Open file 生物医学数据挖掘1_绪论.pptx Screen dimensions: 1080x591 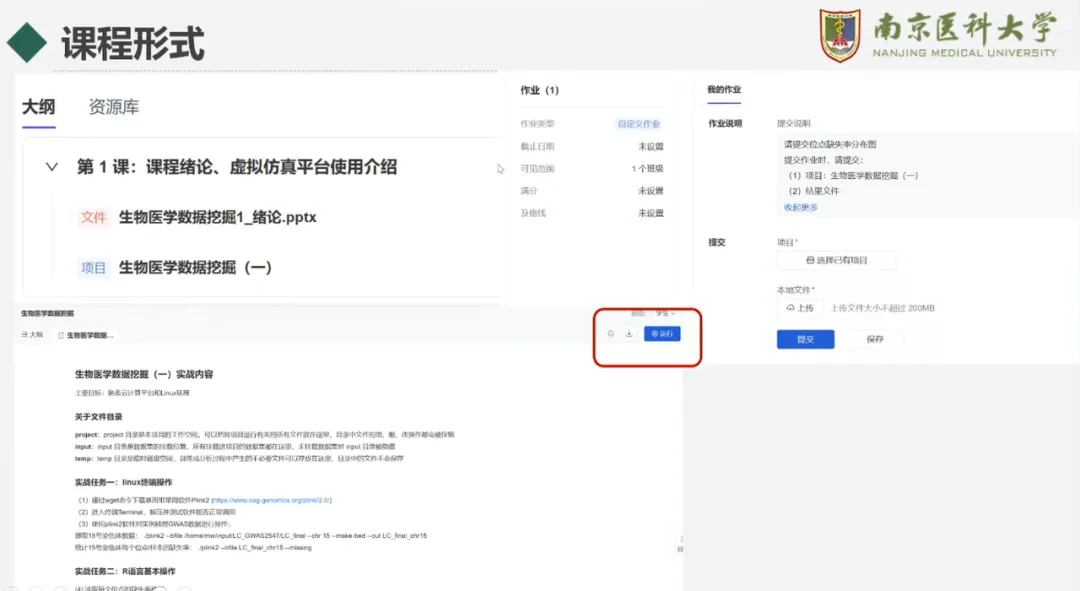(218, 218)
